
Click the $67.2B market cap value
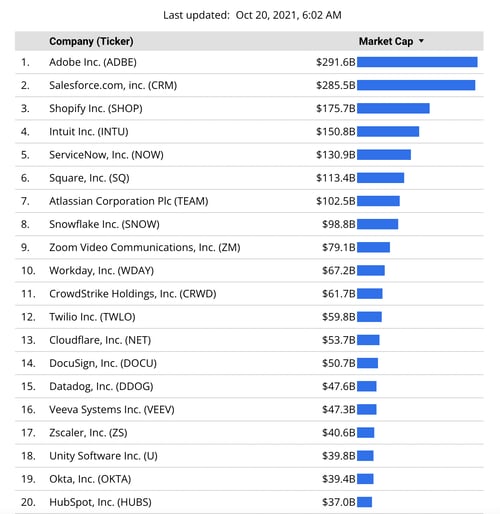pos(339,271)
